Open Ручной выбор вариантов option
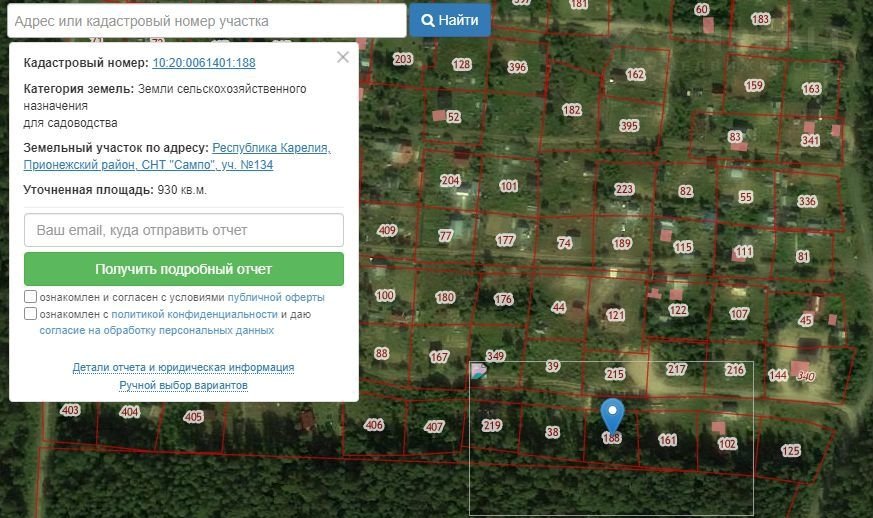The width and height of the screenshot is (873, 518). pyautogui.click(x=183, y=385)
